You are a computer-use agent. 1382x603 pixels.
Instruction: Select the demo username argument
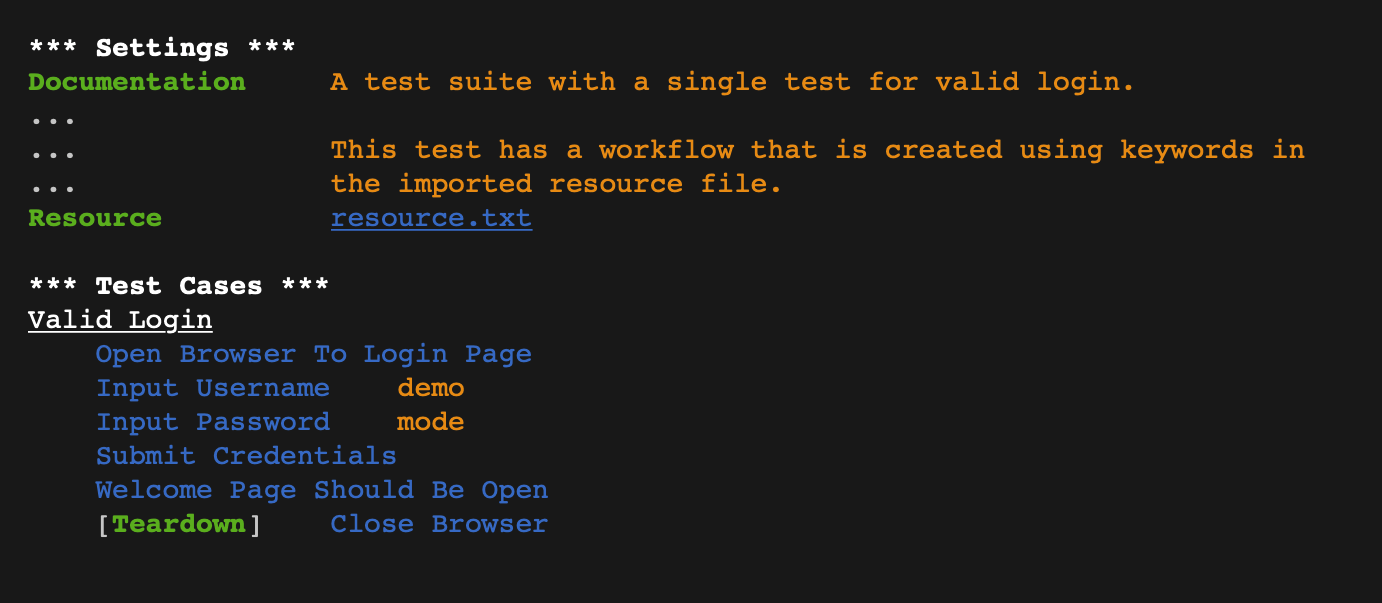coord(431,388)
